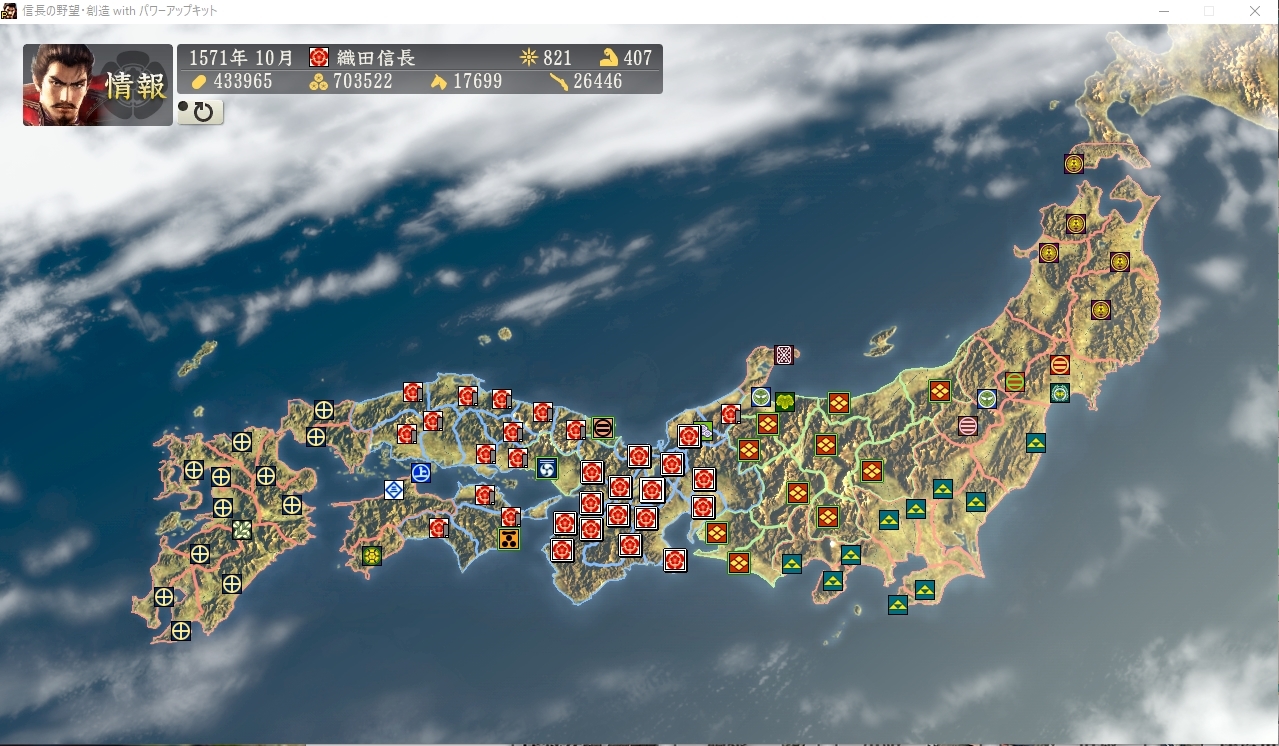
Task: Select the green striped circle crest on orange
Action: [x=1015, y=381]
